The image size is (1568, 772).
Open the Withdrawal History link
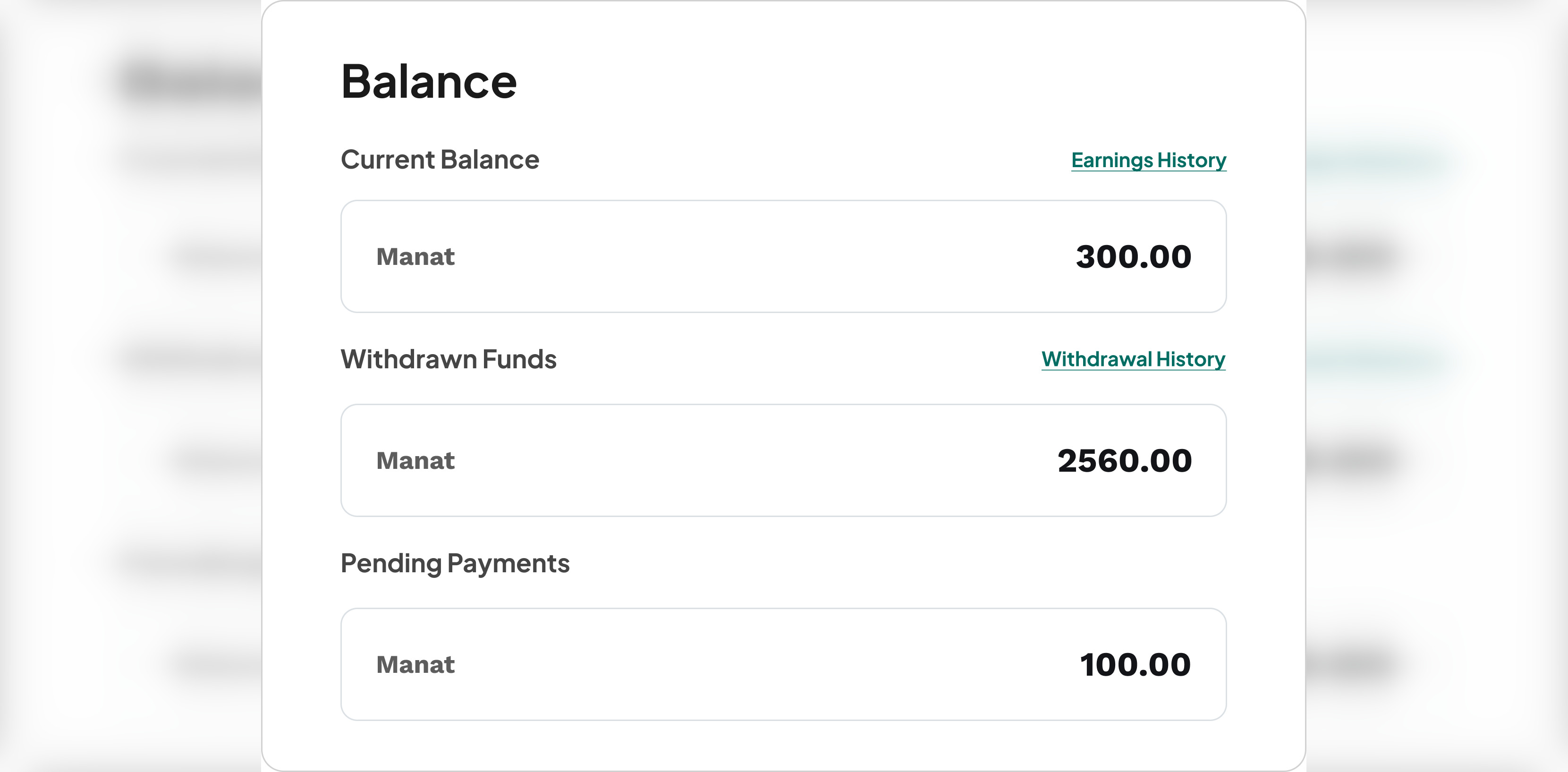[1134, 359]
